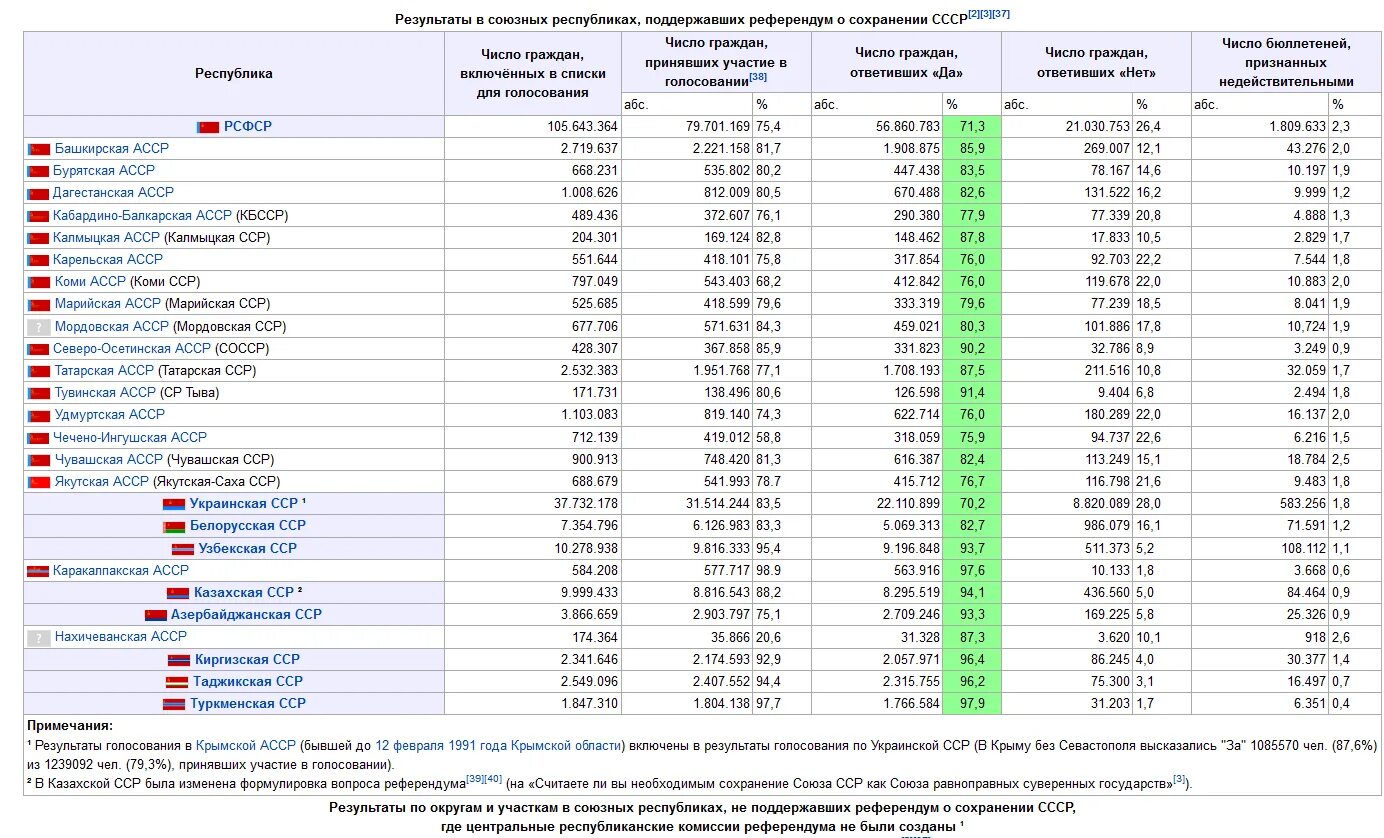
Task: Follow the Киргизская ССР link
Action: pos(247,659)
